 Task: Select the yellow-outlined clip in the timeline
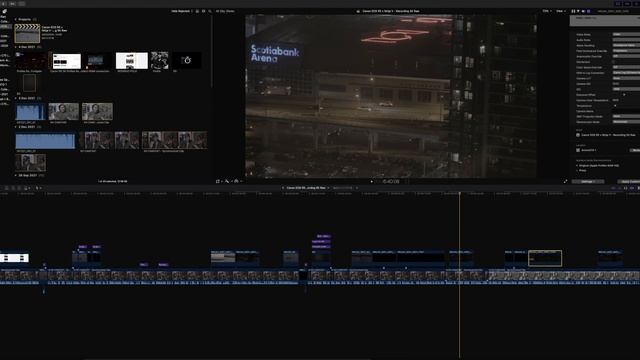[545, 258]
